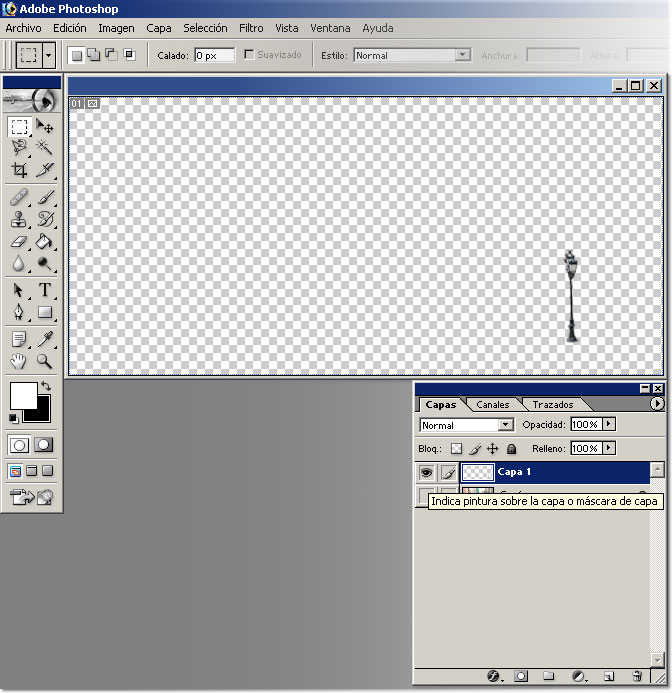Select the Zoom magnifier tool
The image size is (672, 693).
(x=45, y=362)
